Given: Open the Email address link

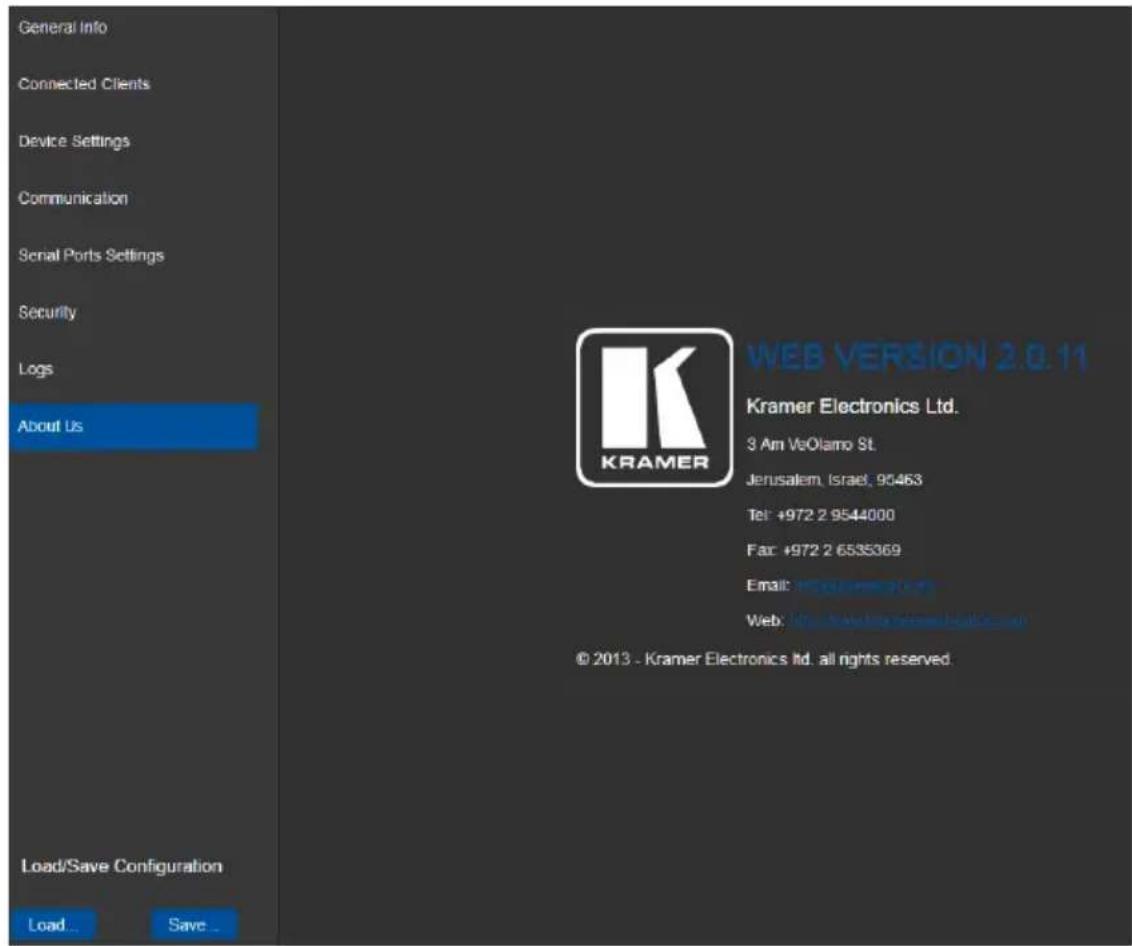Looking at the screenshot, I should coord(865,586).
